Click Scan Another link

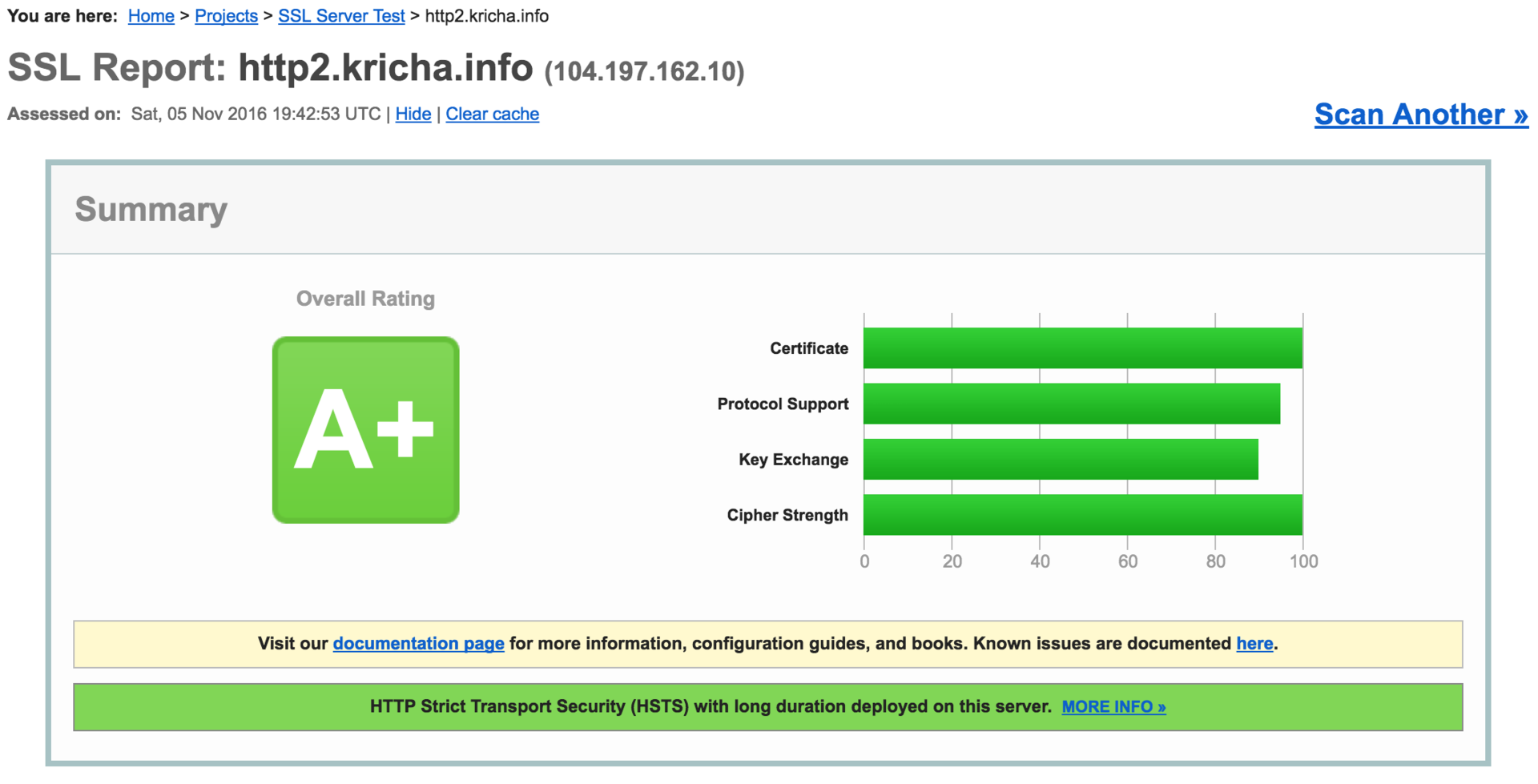(1420, 115)
